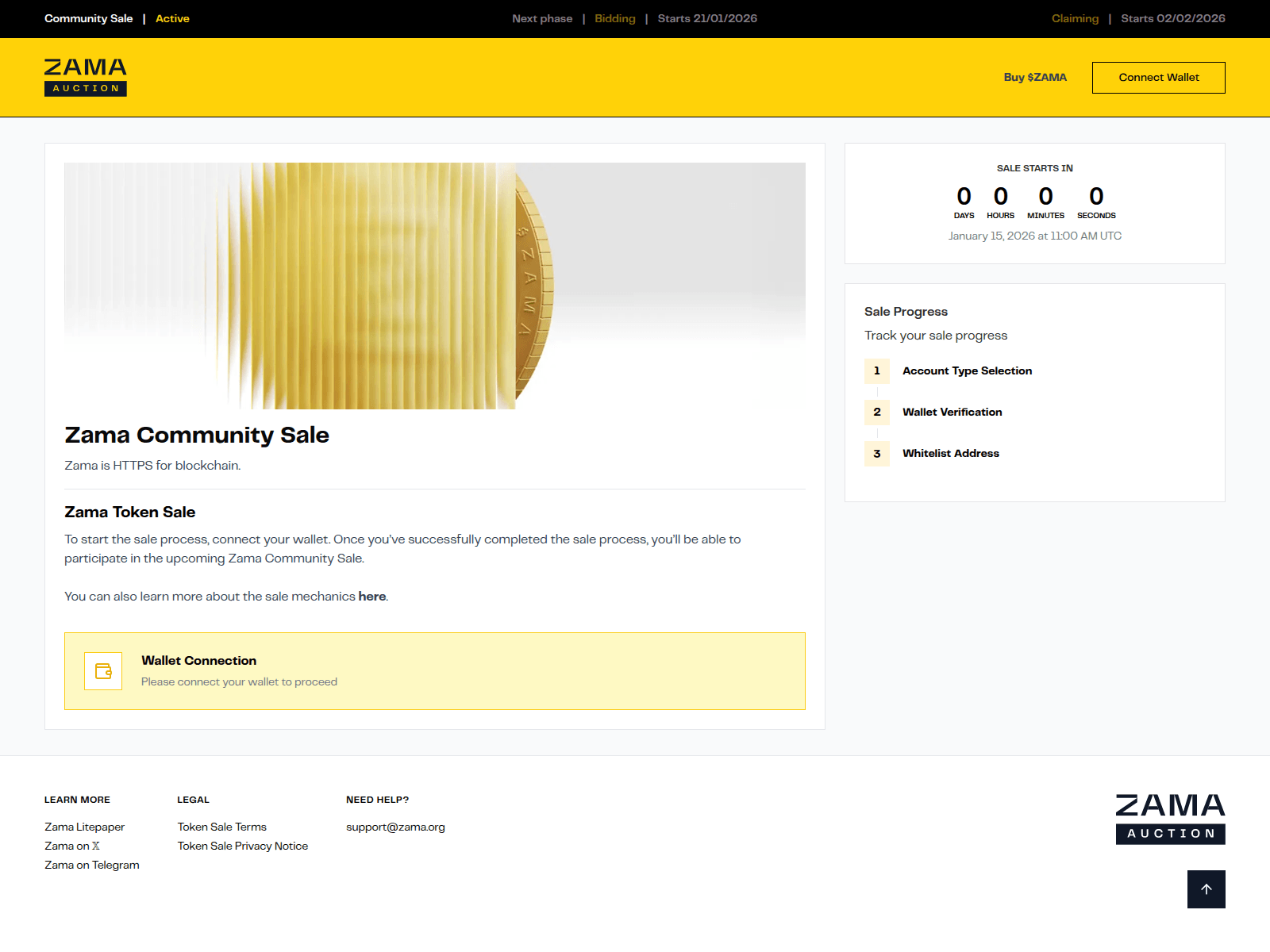Click the HOURS countdown value

(x=1001, y=196)
